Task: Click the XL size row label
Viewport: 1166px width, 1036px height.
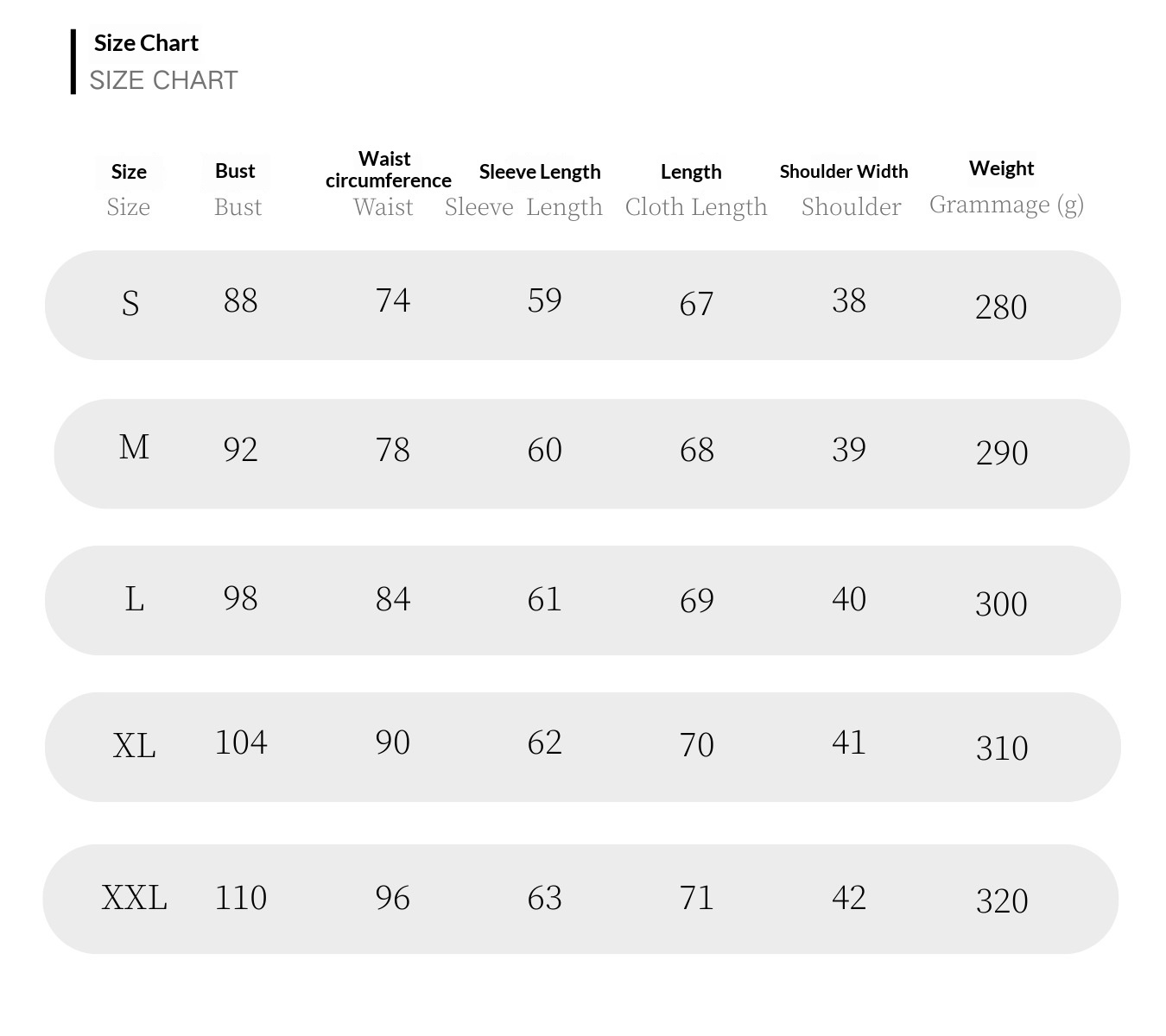Action: (x=134, y=745)
